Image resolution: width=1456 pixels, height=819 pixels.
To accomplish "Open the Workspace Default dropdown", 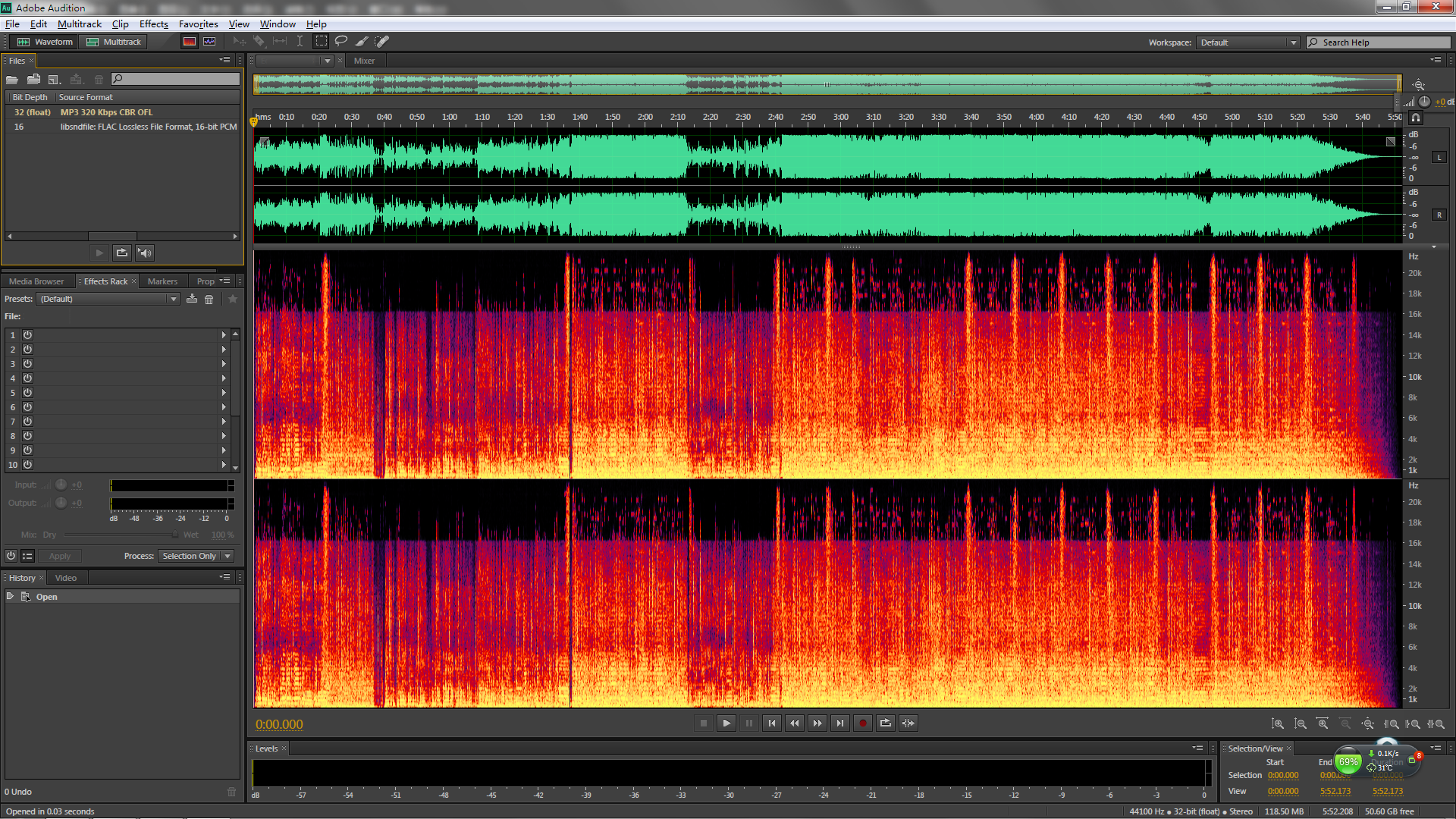I will tap(1248, 42).
